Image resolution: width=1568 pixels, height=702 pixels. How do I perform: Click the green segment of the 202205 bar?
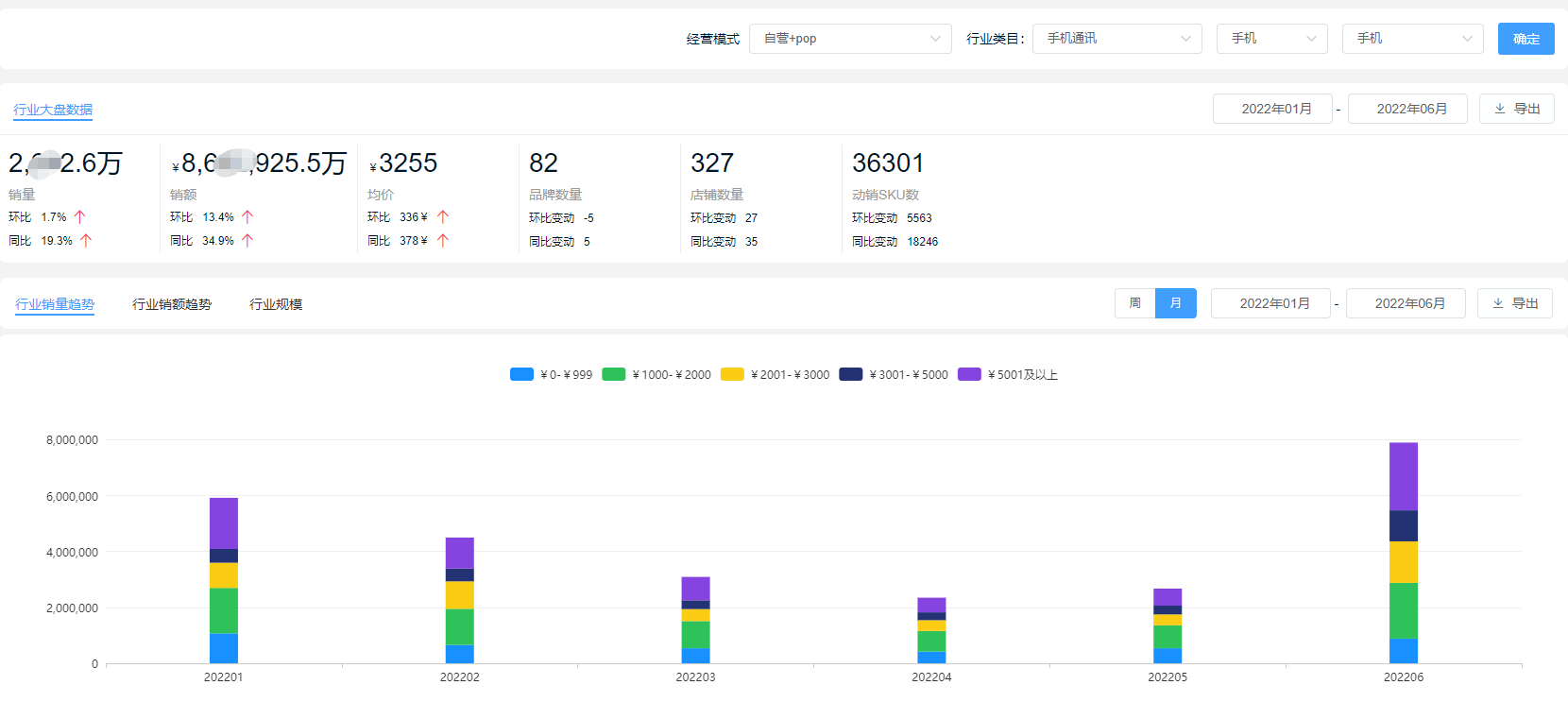(1167, 637)
